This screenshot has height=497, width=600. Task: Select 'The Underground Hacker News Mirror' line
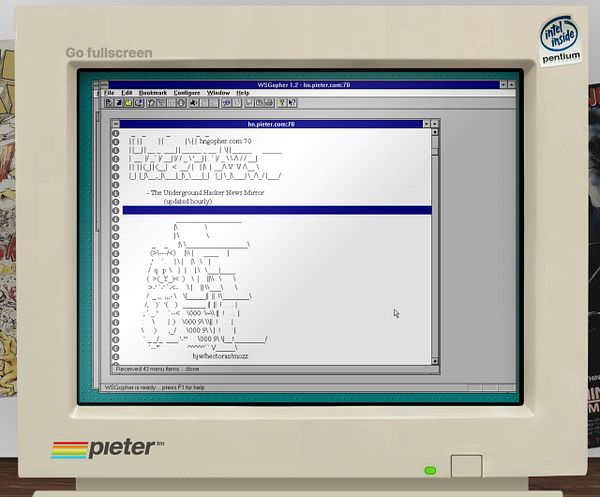(205, 193)
